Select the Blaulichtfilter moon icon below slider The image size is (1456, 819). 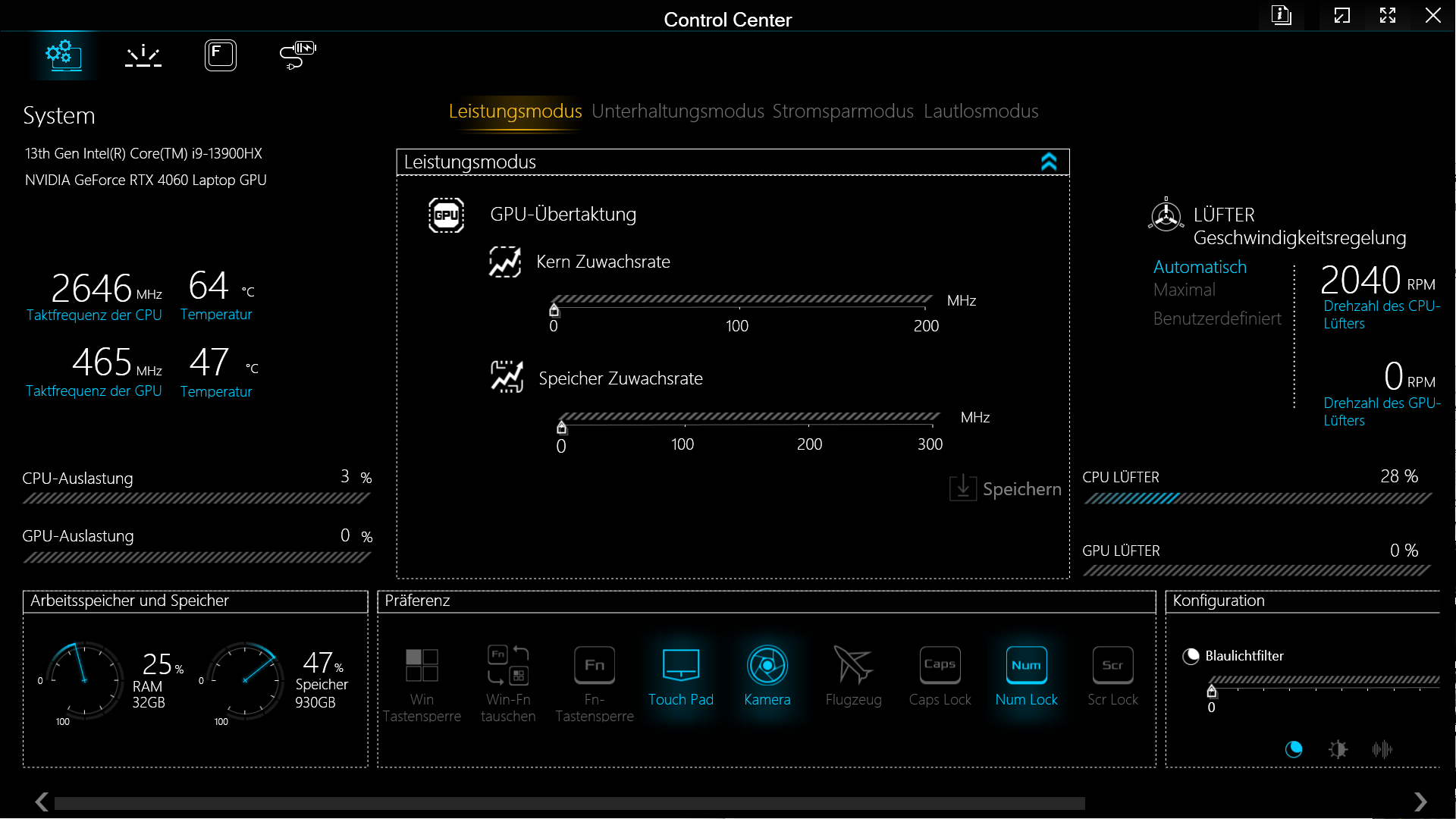[1294, 749]
